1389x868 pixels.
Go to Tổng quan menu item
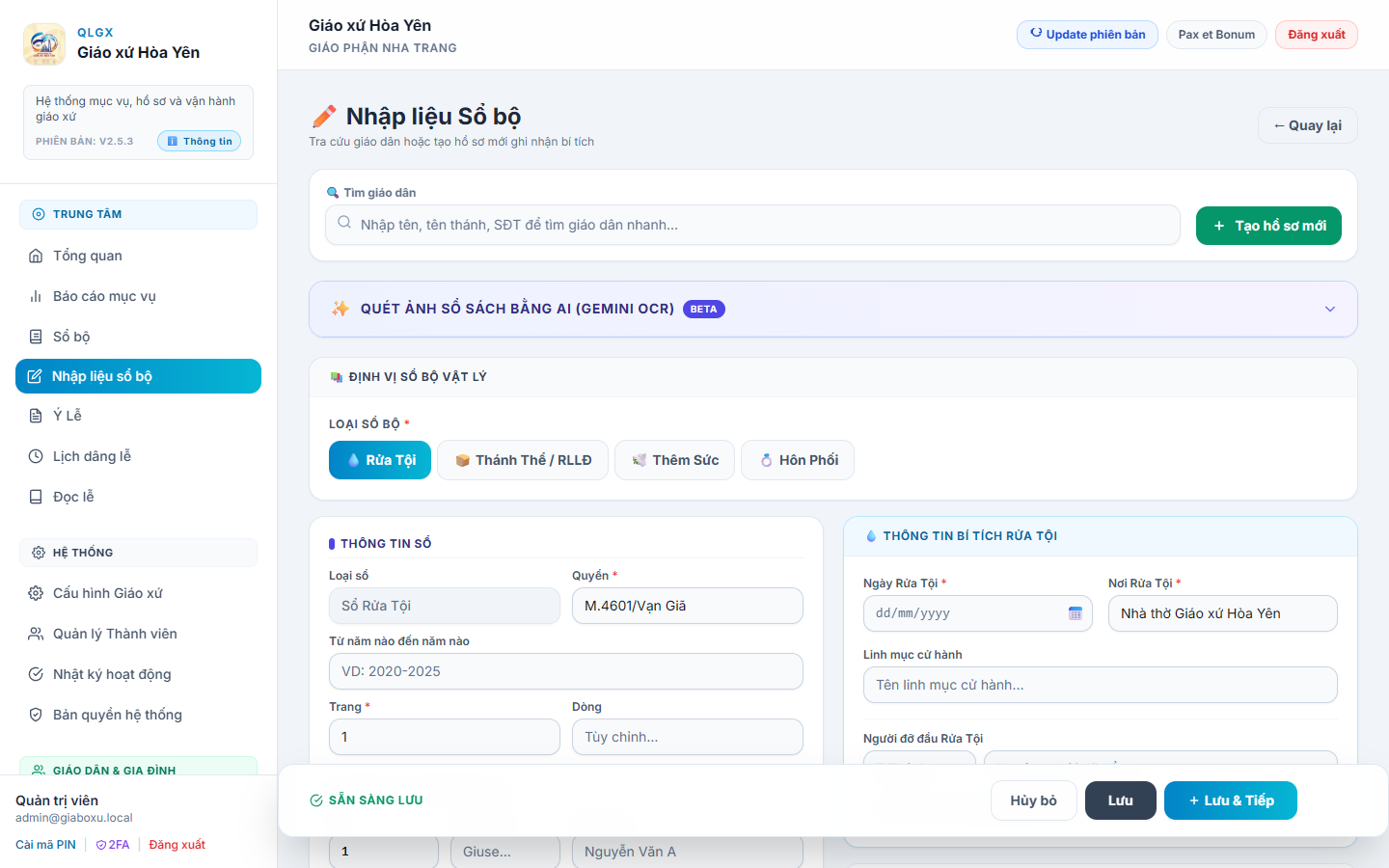(x=138, y=256)
